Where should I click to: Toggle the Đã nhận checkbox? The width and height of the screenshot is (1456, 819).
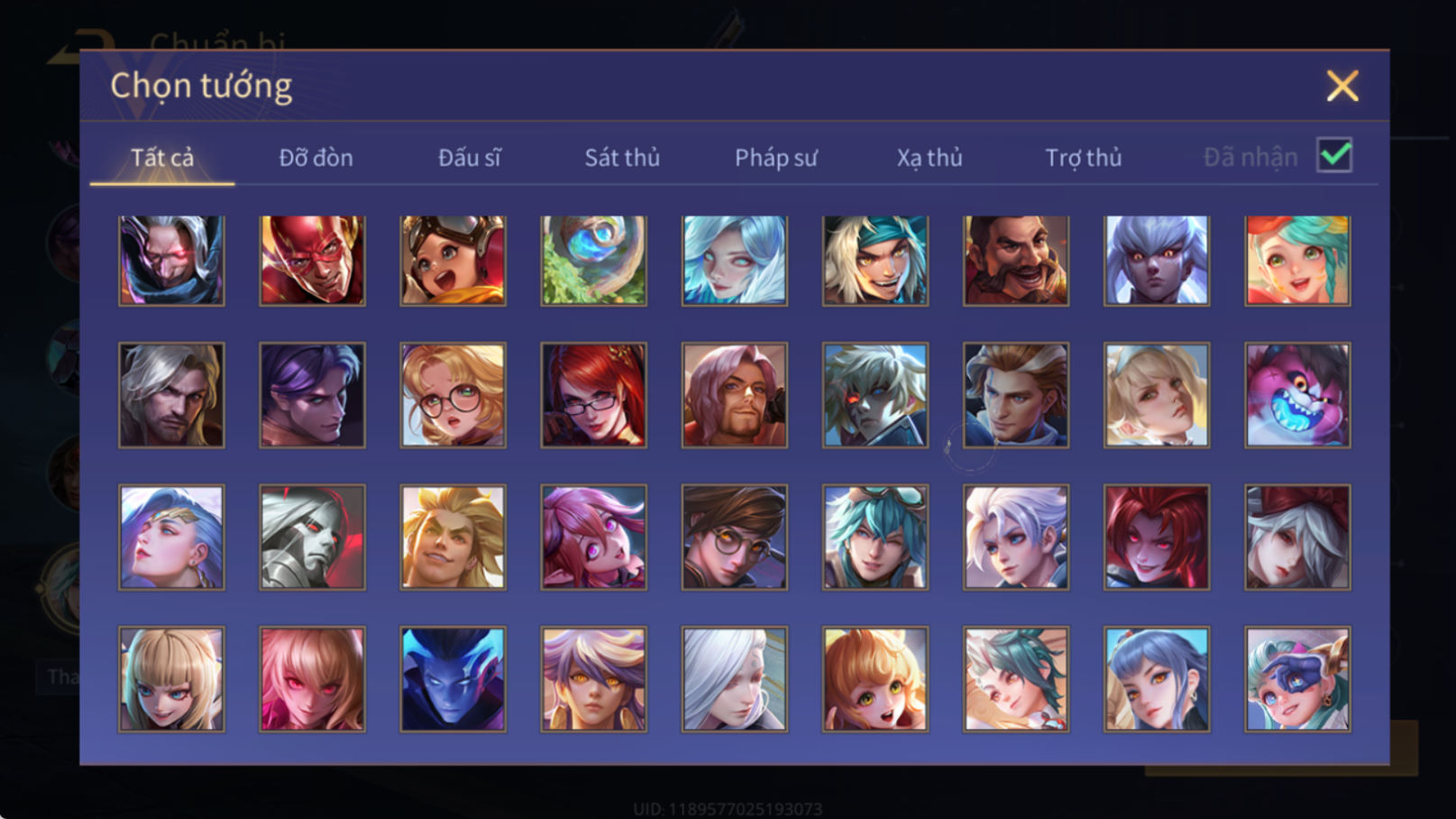[1334, 155]
